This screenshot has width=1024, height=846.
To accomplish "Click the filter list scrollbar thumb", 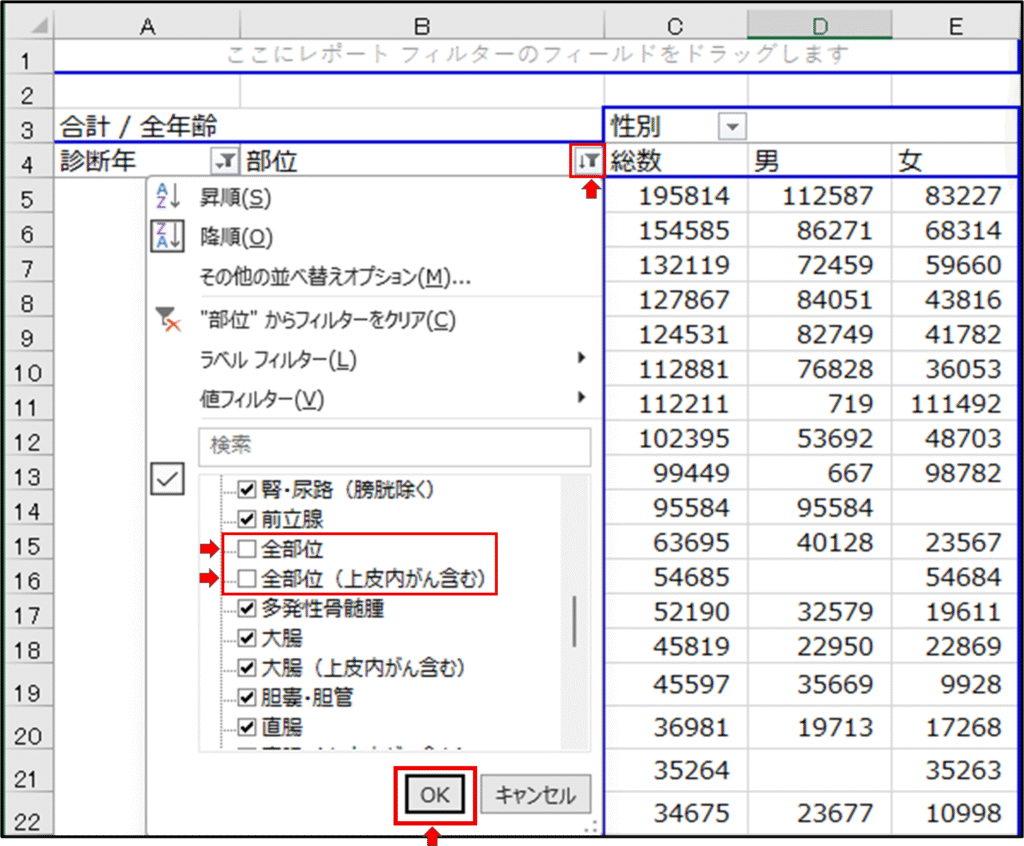I will (574, 621).
